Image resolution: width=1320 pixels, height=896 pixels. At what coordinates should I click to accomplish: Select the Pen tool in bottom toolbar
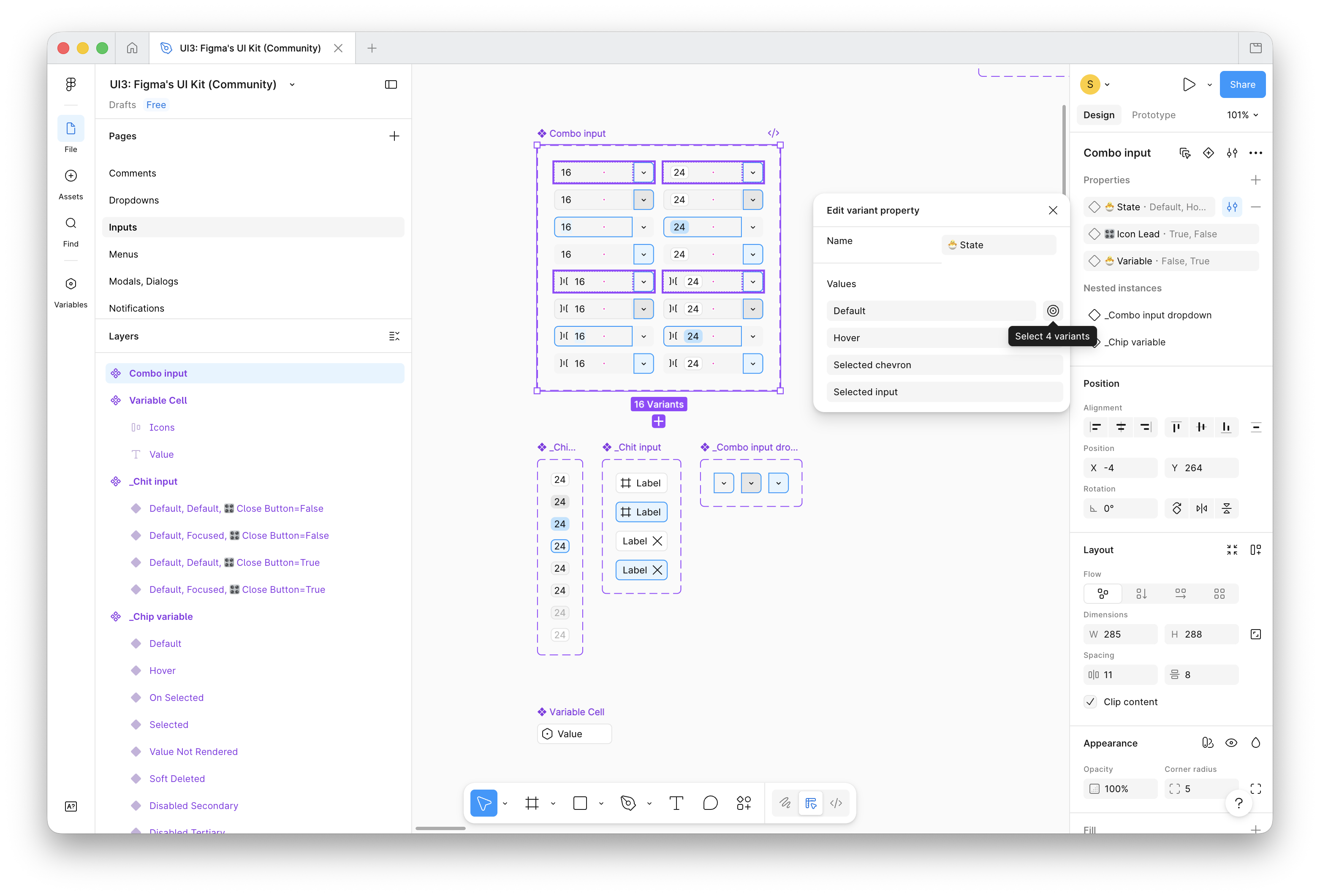[x=628, y=803]
